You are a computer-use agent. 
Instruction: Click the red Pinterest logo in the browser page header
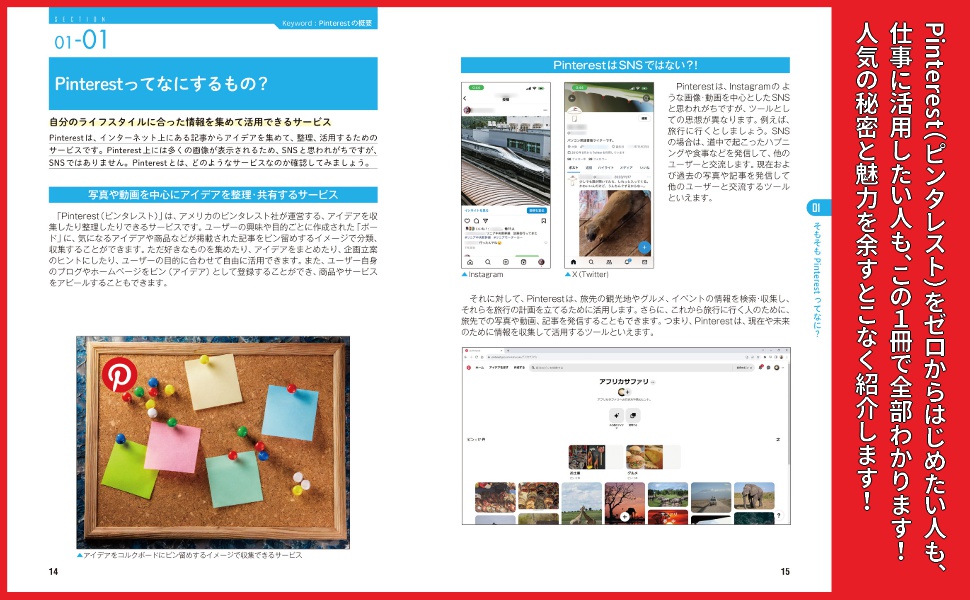click(x=468, y=367)
